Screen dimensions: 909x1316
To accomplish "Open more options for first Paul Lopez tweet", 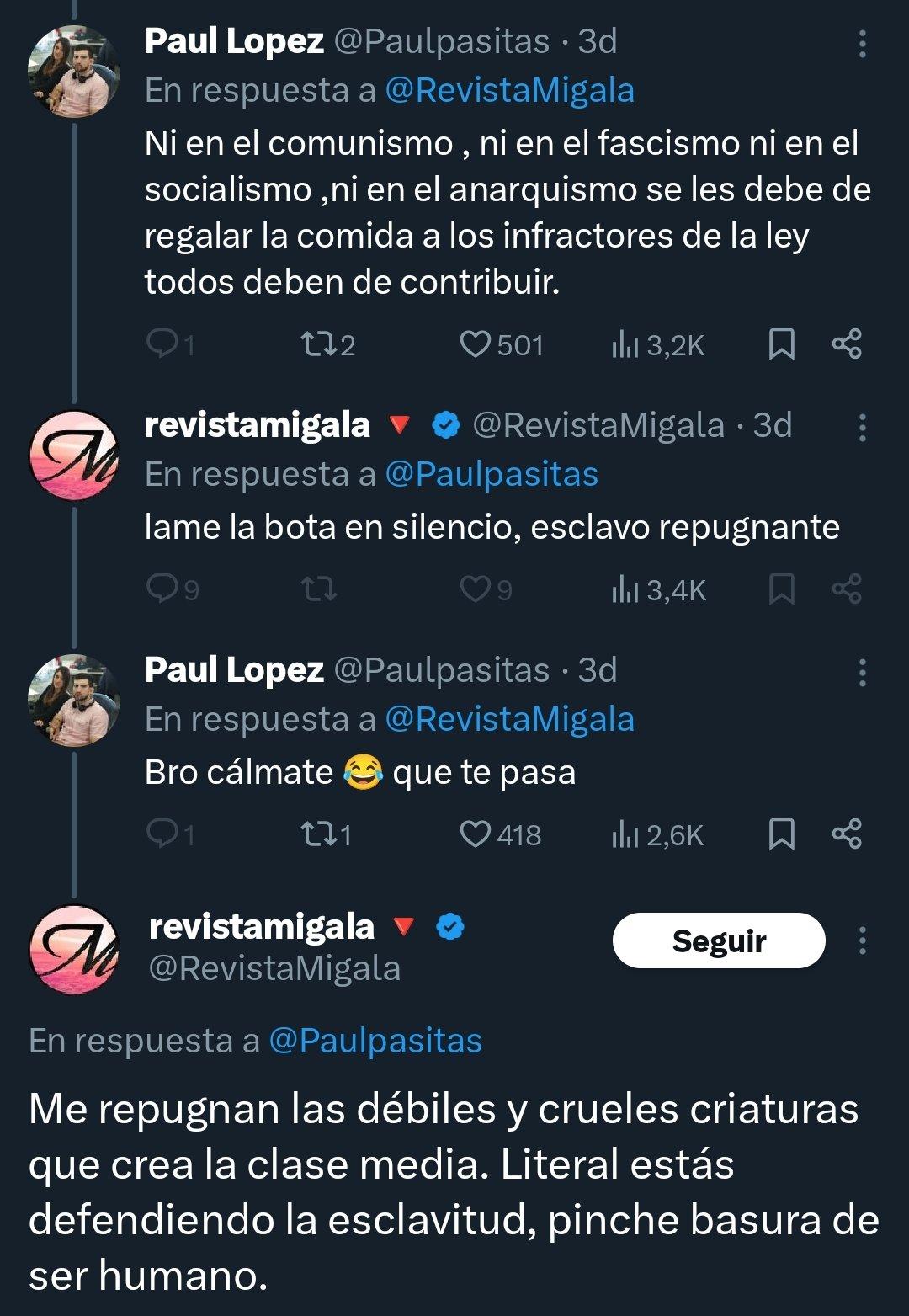I will pos(862,43).
